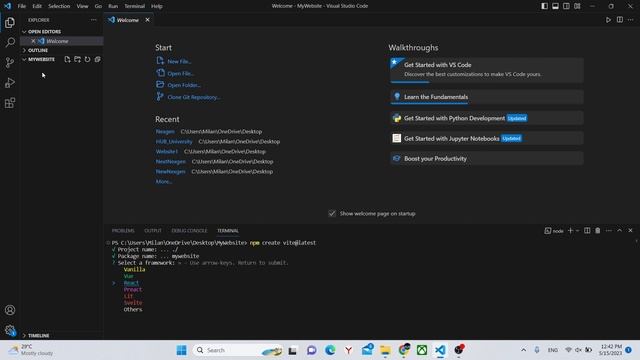Open the Search view in activity bar

10,42
